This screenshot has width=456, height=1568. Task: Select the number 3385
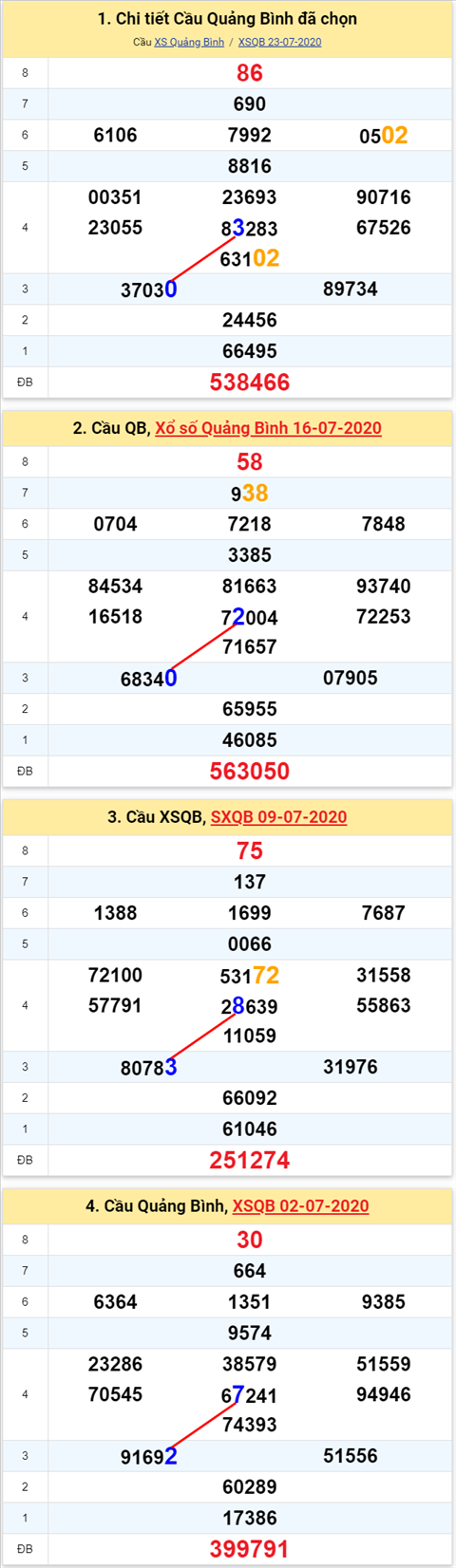tap(250, 555)
